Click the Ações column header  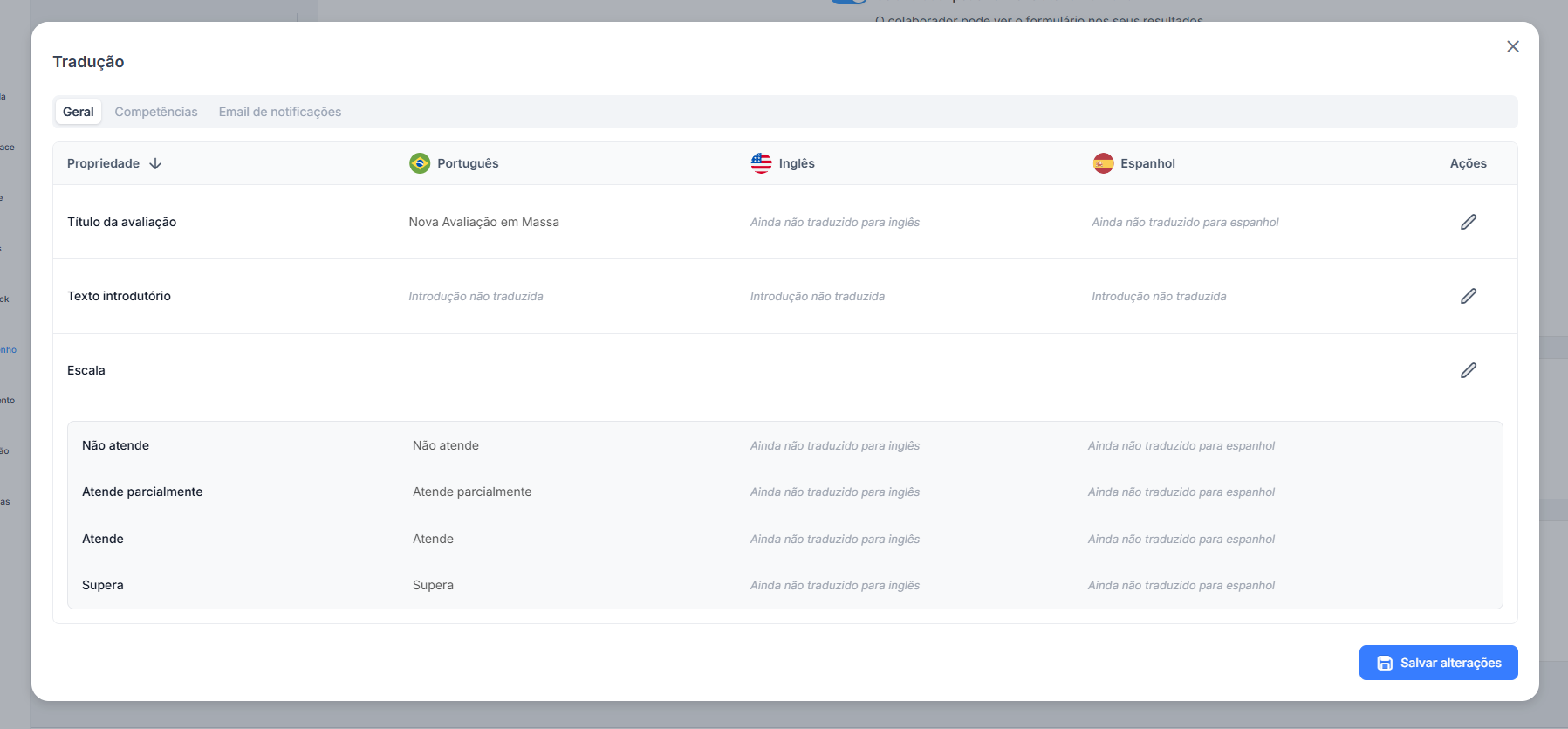[1468, 163]
